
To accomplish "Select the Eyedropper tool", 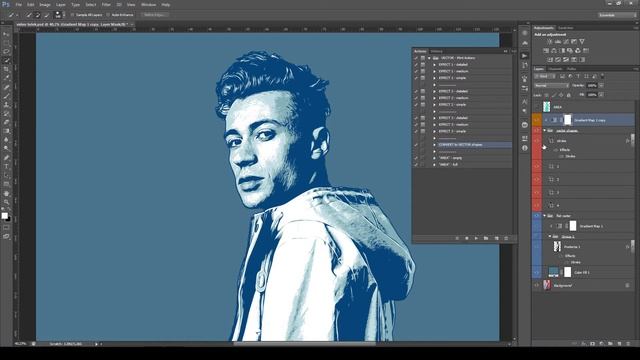I will tap(6, 78).
